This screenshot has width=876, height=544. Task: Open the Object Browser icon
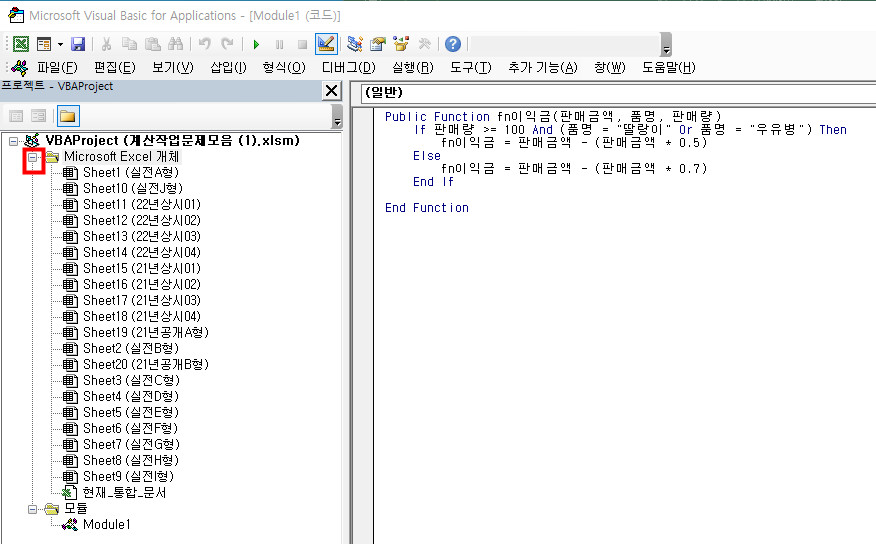point(401,44)
